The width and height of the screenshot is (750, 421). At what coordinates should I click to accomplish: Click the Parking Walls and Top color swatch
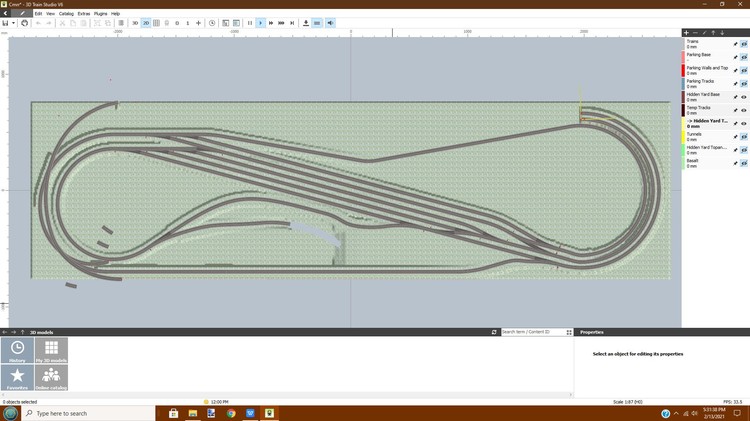683,70
